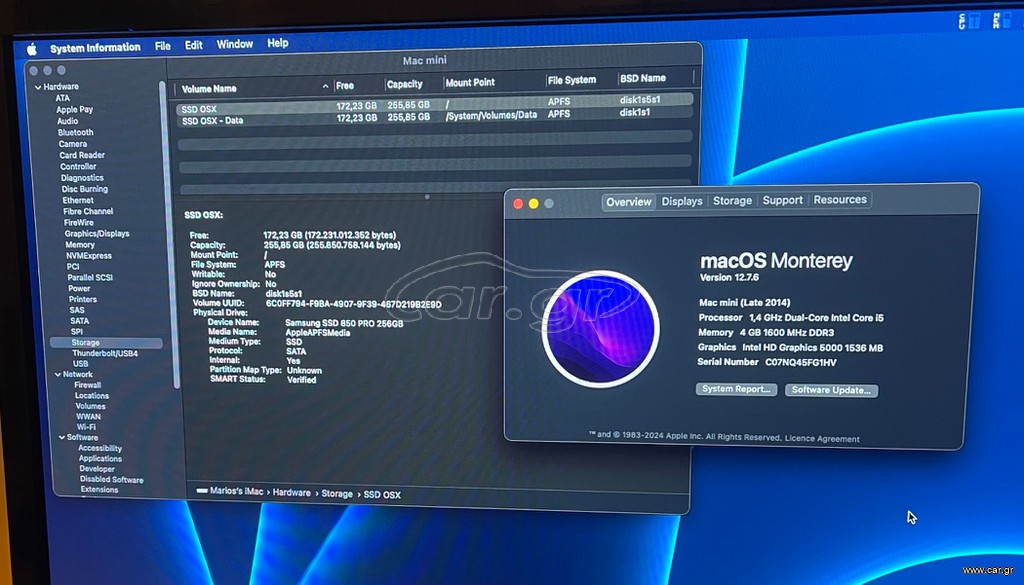Select Fibre Channel in the sidebar
The image size is (1024, 585).
(x=88, y=212)
